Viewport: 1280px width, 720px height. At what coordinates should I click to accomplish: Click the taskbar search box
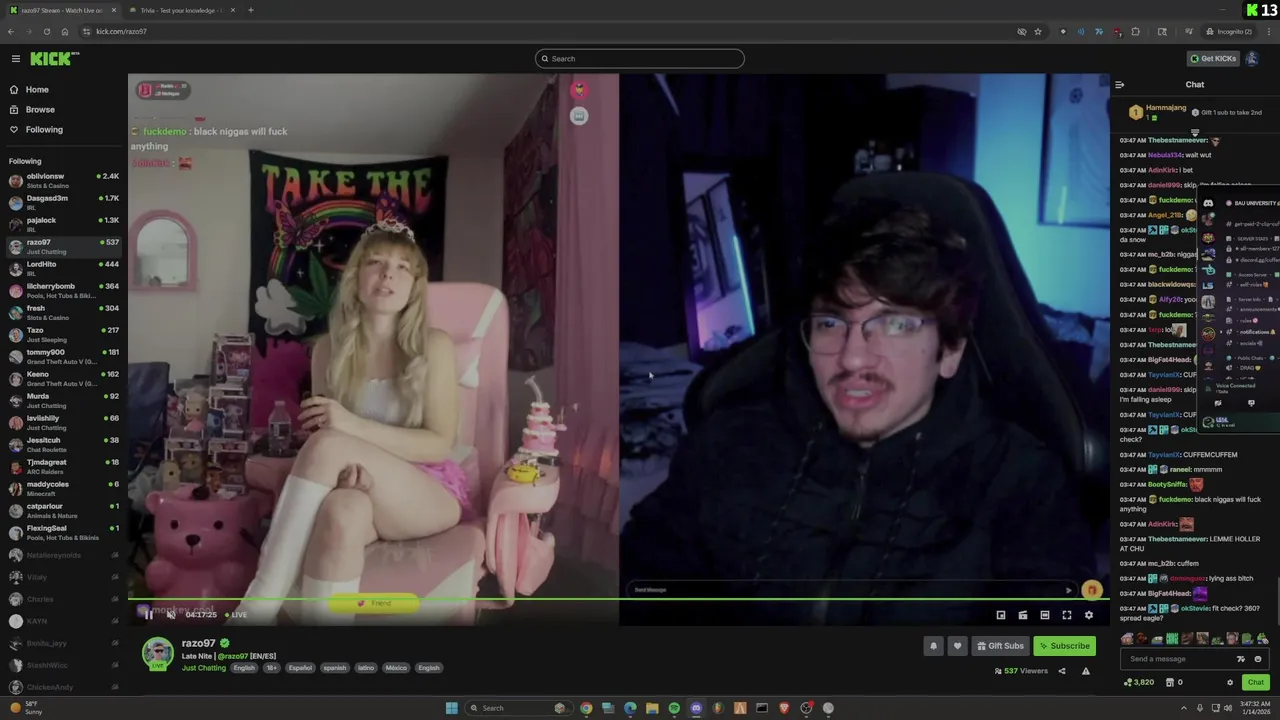pyautogui.click(x=519, y=708)
